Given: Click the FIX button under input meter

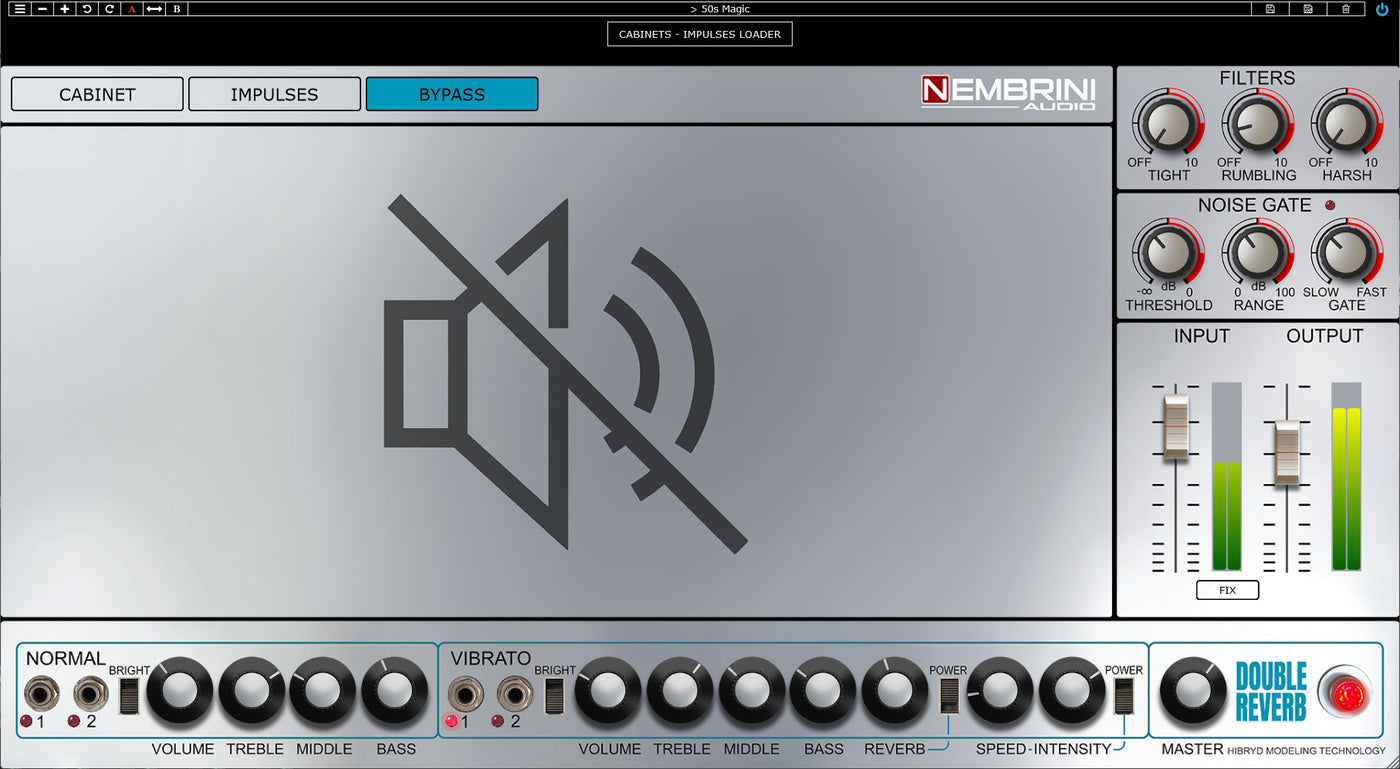Looking at the screenshot, I should (x=1227, y=590).
